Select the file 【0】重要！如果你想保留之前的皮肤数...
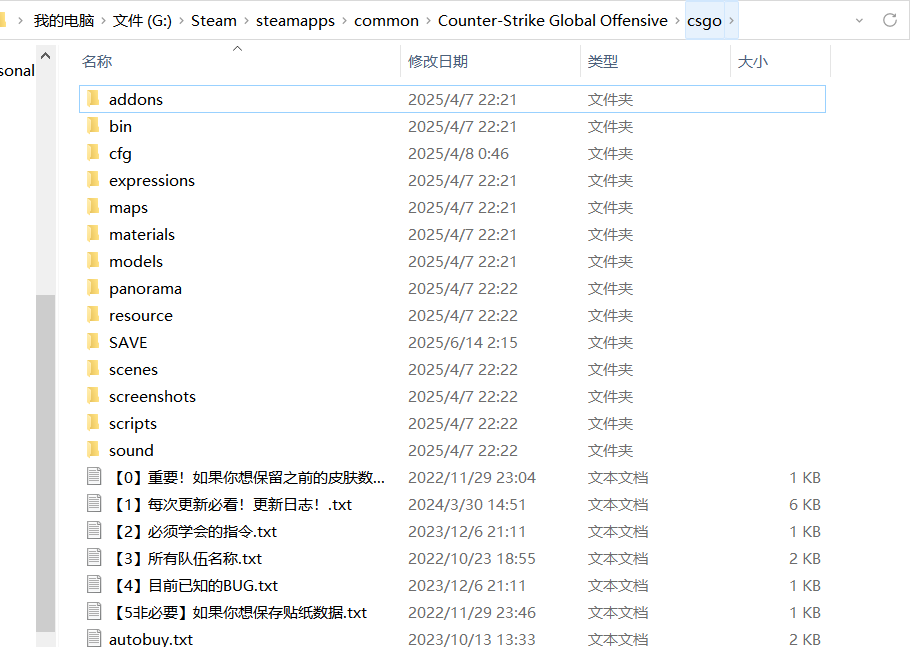This screenshot has height=647, width=916. tap(247, 478)
